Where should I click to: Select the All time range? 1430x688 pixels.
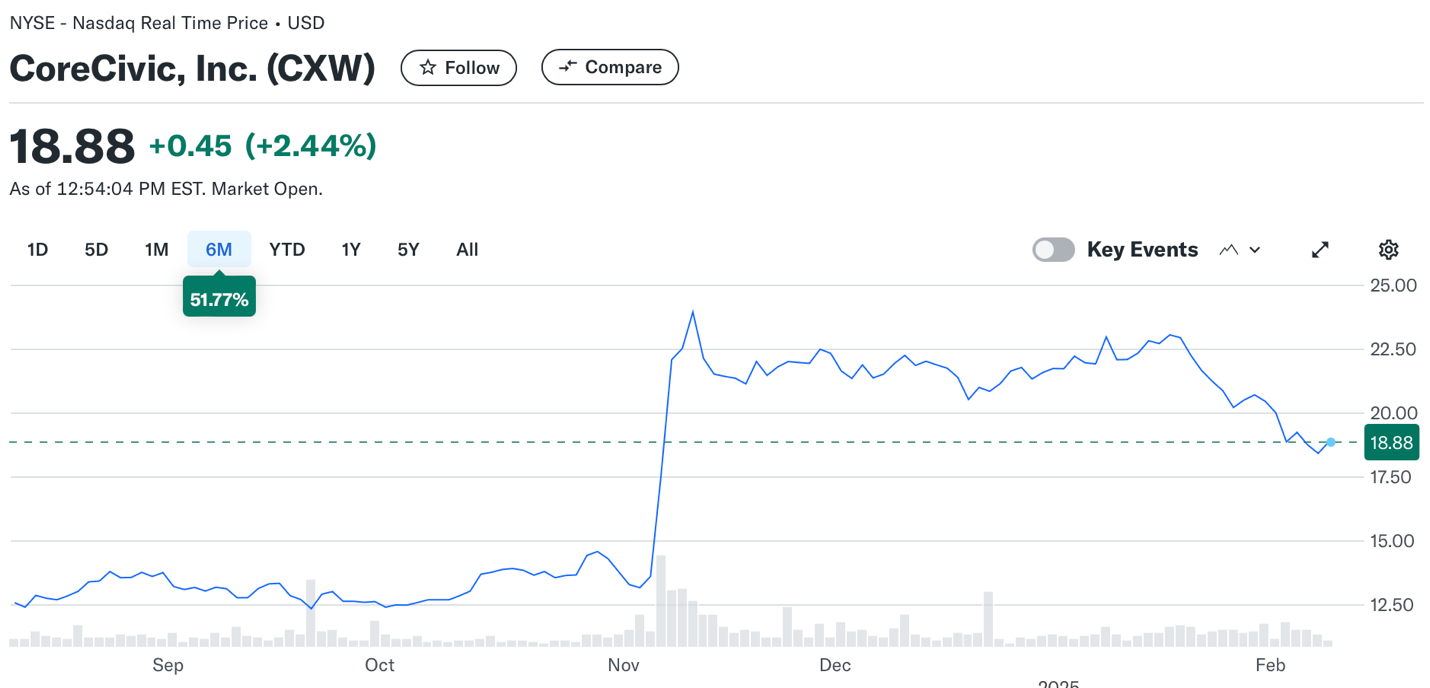click(x=467, y=250)
